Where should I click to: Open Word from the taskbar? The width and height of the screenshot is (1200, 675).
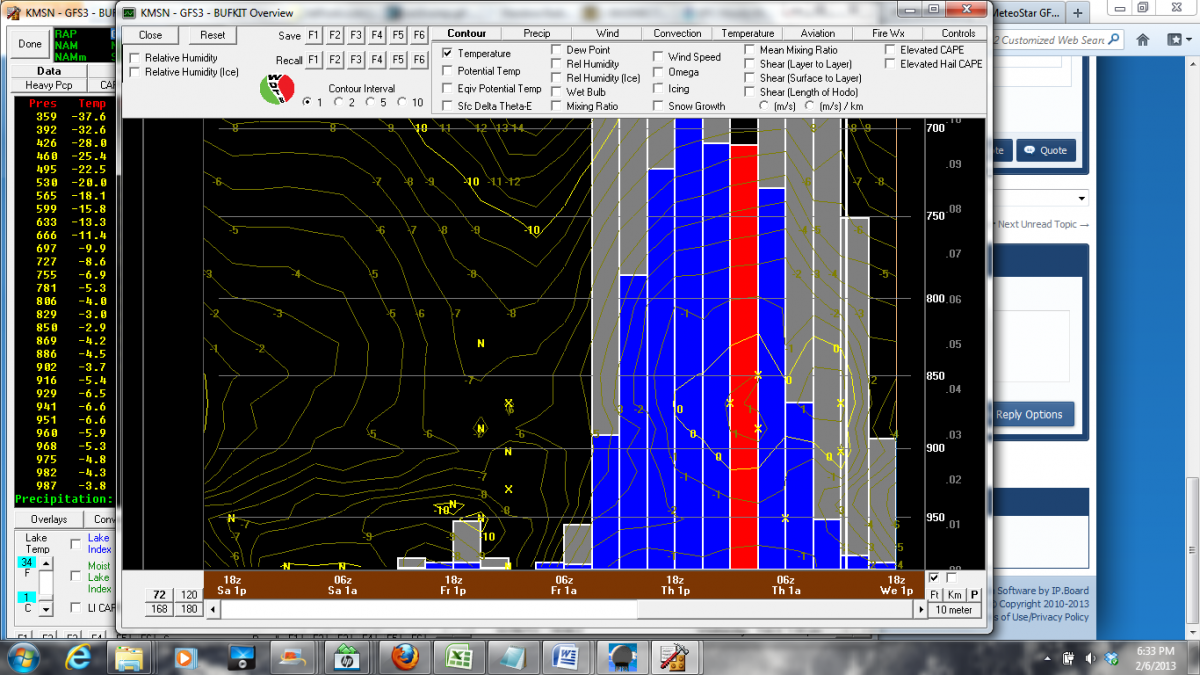(x=566, y=657)
